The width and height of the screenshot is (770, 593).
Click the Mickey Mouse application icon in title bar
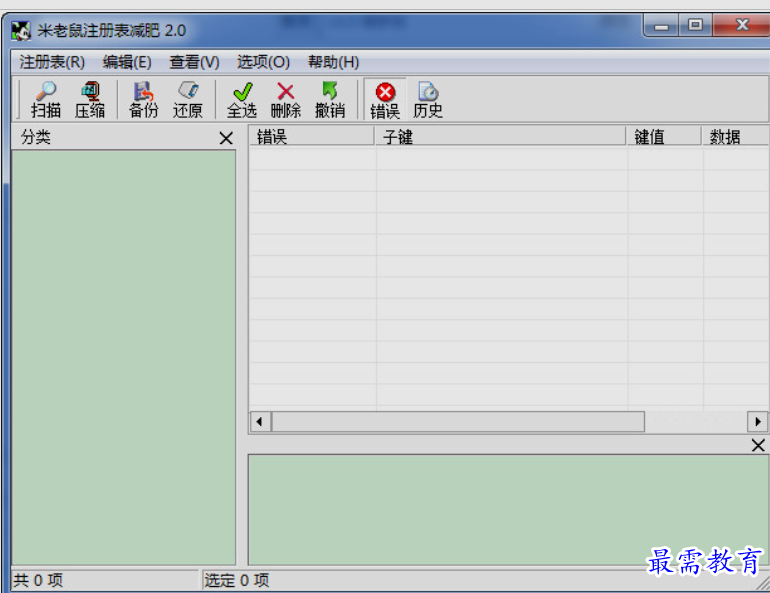[x=21, y=31]
